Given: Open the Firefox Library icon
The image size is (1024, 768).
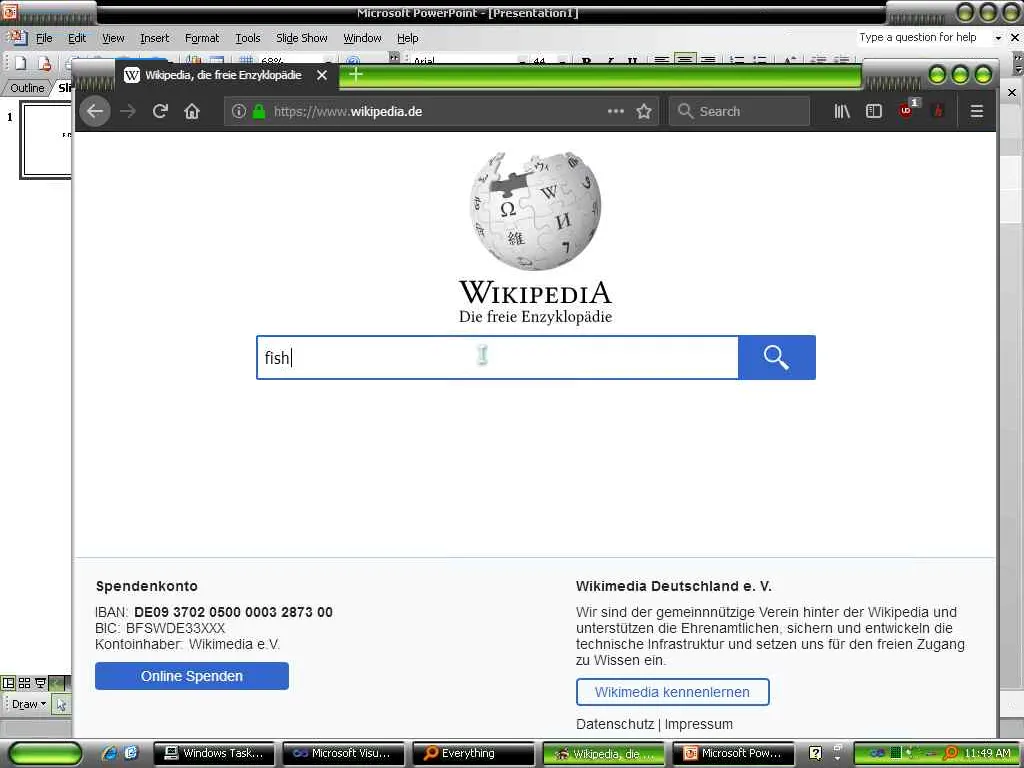Looking at the screenshot, I should [842, 111].
